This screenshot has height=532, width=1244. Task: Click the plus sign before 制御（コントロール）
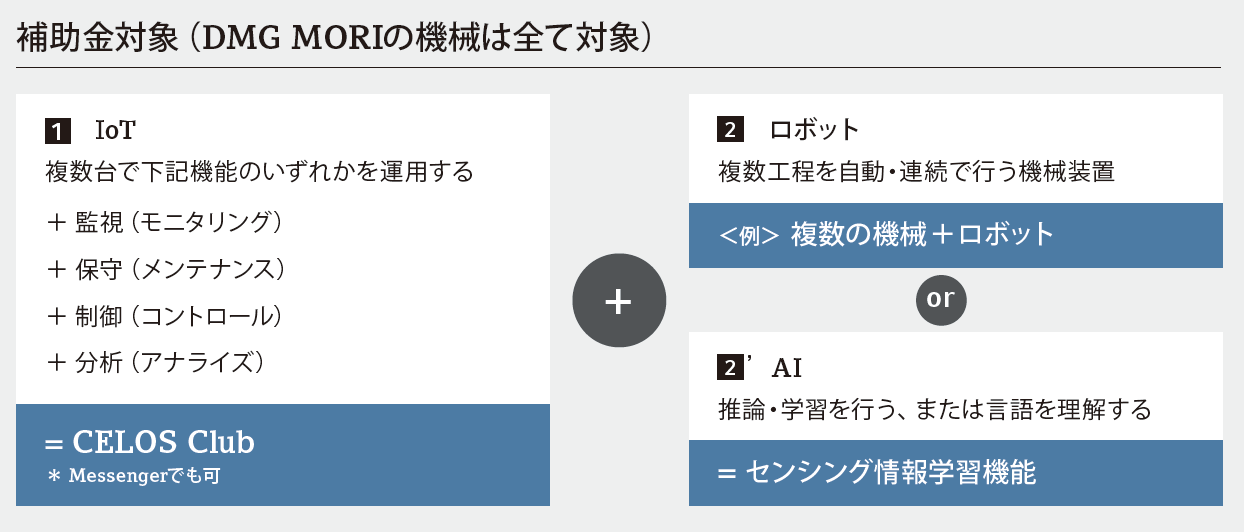pyautogui.click(x=56, y=316)
